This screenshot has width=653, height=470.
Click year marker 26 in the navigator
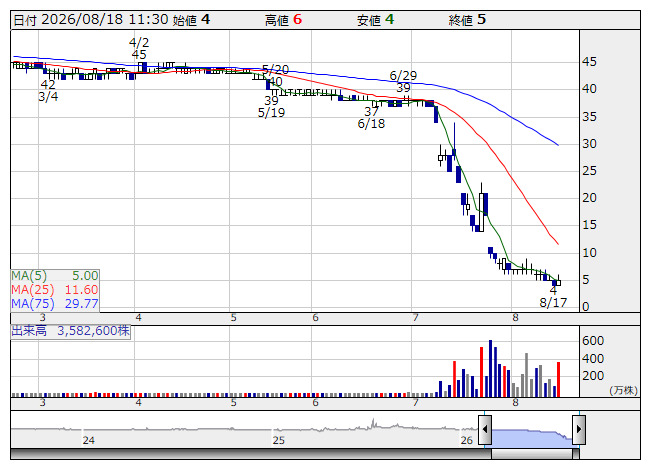click(466, 440)
